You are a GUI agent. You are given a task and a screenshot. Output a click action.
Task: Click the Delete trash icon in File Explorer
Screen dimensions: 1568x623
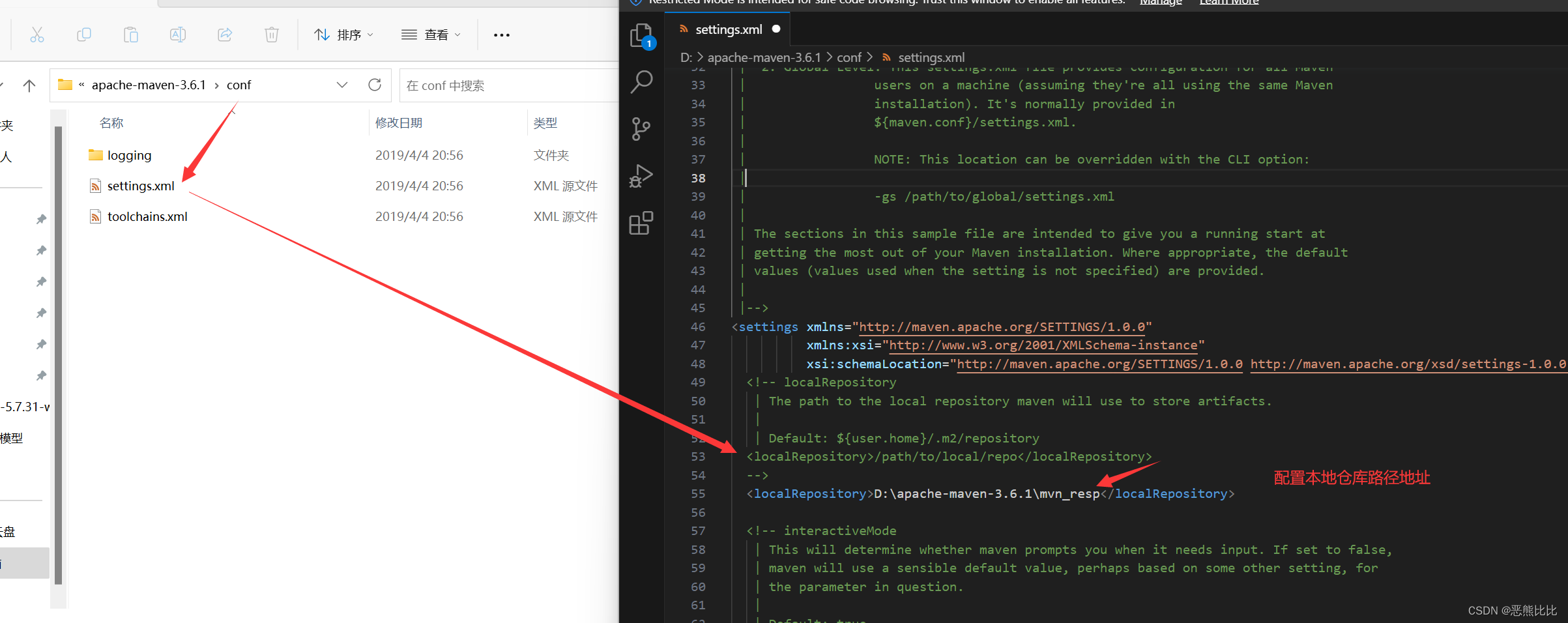point(272,35)
